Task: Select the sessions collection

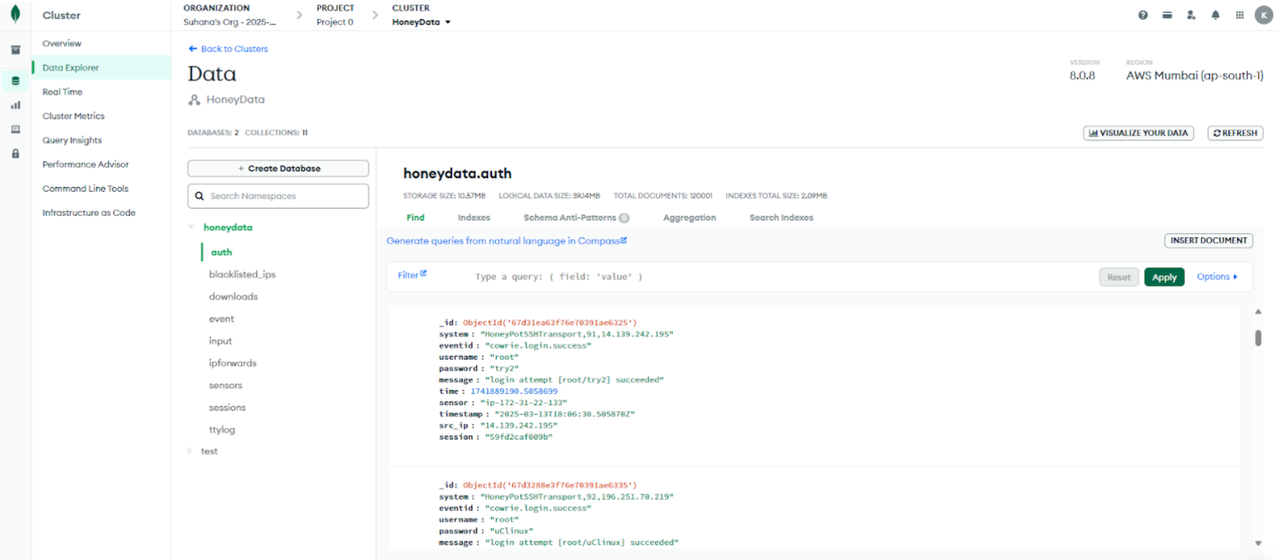Action: point(227,407)
